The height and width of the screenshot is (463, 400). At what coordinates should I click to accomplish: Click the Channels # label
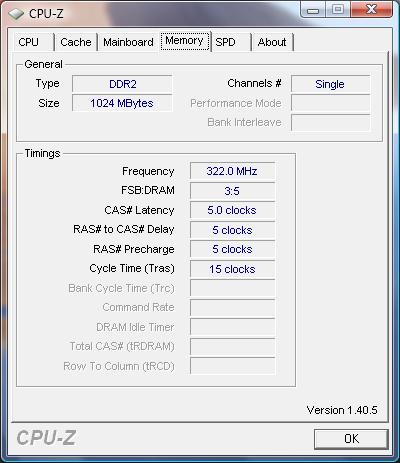[254, 83]
